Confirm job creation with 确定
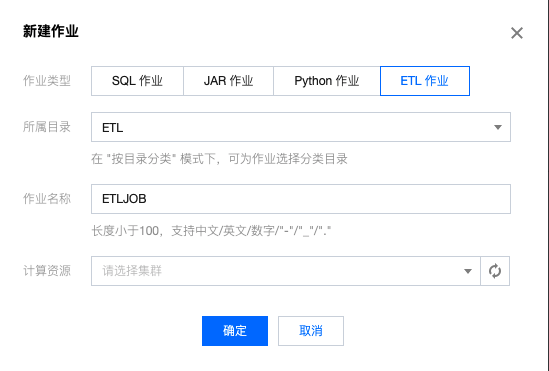The image size is (549, 371). tap(235, 331)
